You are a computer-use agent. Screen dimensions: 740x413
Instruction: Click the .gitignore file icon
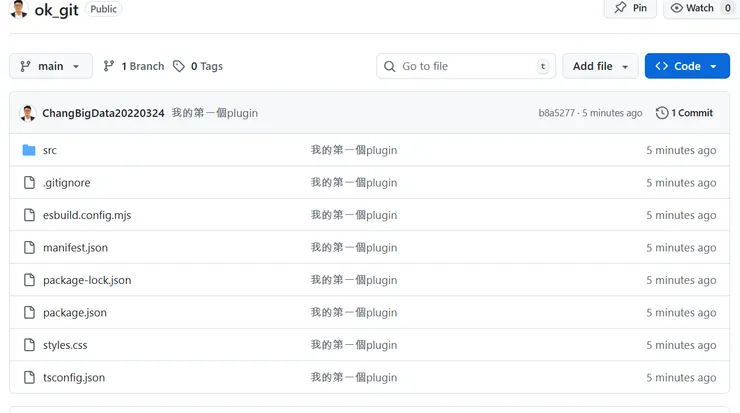(x=29, y=183)
